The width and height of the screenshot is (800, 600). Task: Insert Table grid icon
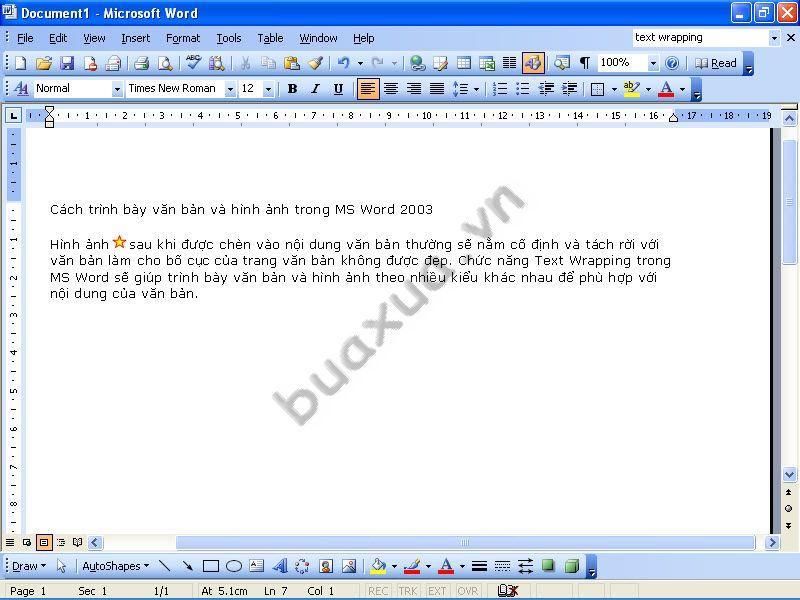(464, 63)
